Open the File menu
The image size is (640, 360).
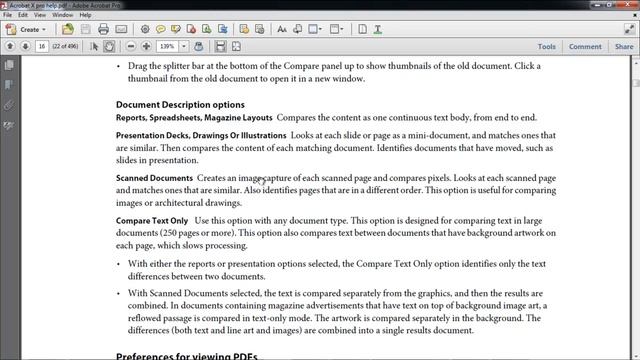pyautogui.click(x=7, y=15)
